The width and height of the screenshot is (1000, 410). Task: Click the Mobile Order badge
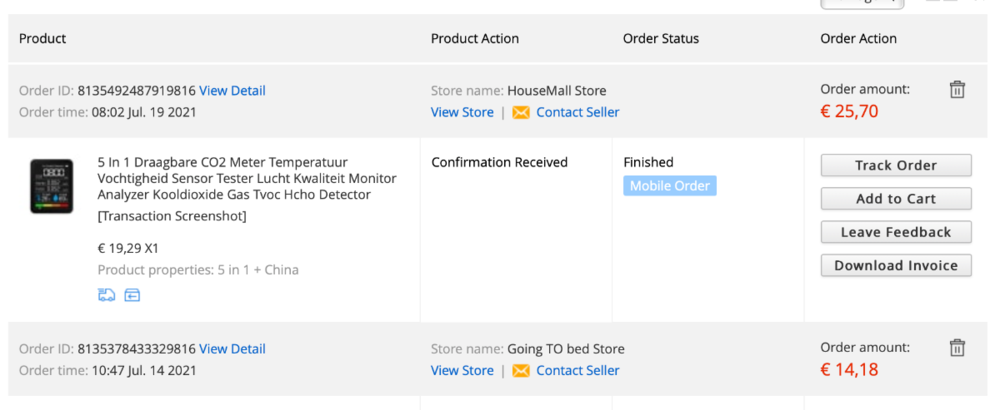(669, 185)
